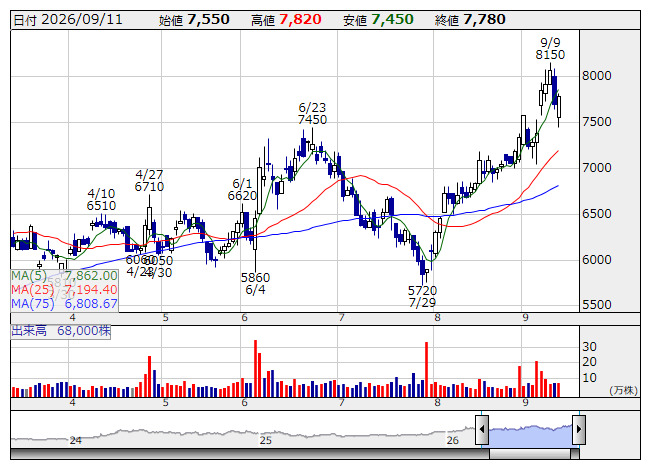
Task: Click the left range slider handle arrow
Action: (x=482, y=429)
